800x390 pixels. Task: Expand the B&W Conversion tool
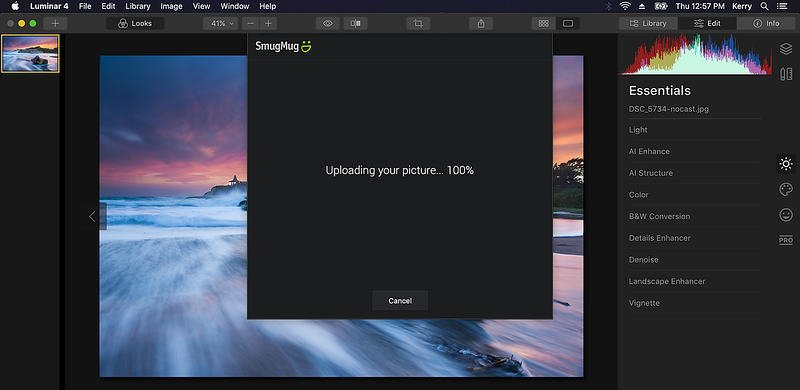694,216
